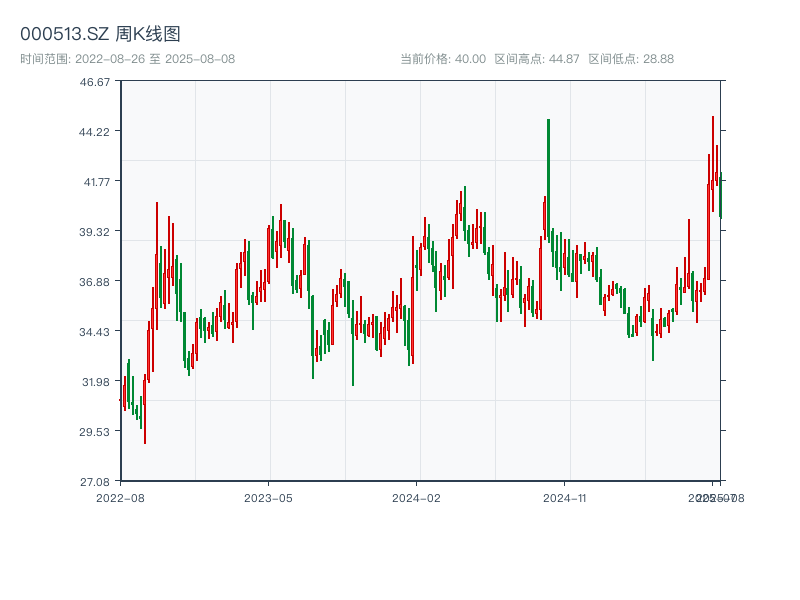The width and height of the screenshot is (800, 600).
Task: Click the x-axis label 2023-05
Action: [268, 498]
